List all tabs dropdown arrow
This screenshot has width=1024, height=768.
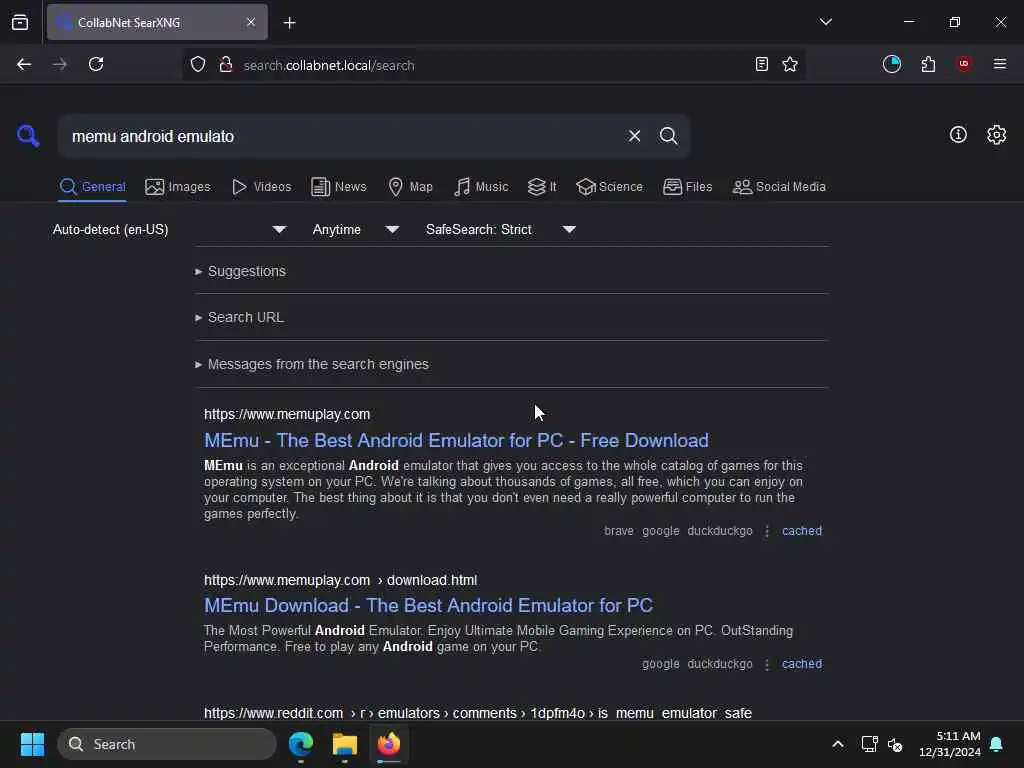(826, 22)
